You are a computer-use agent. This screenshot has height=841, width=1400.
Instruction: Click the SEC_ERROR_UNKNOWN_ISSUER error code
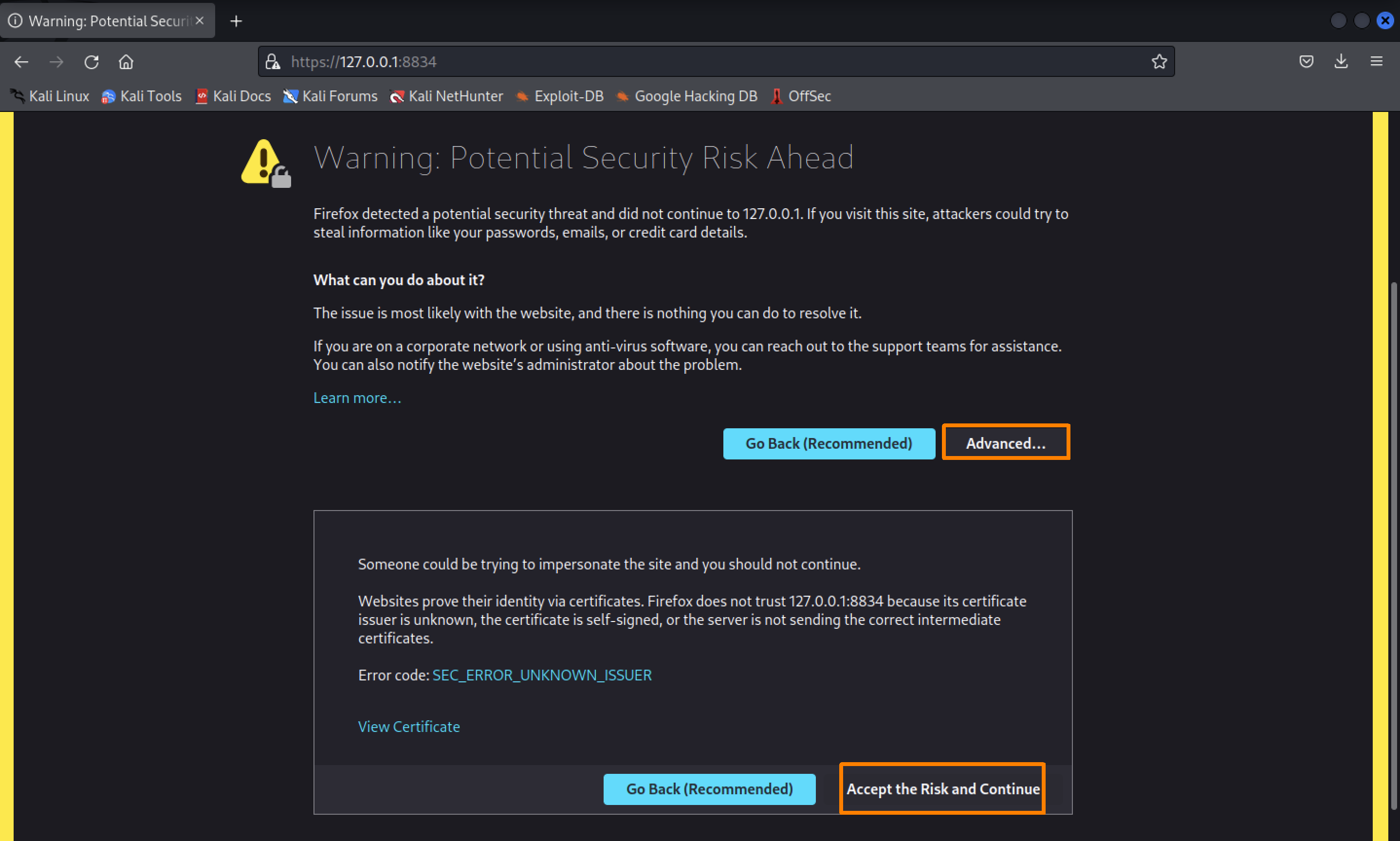[x=541, y=675]
